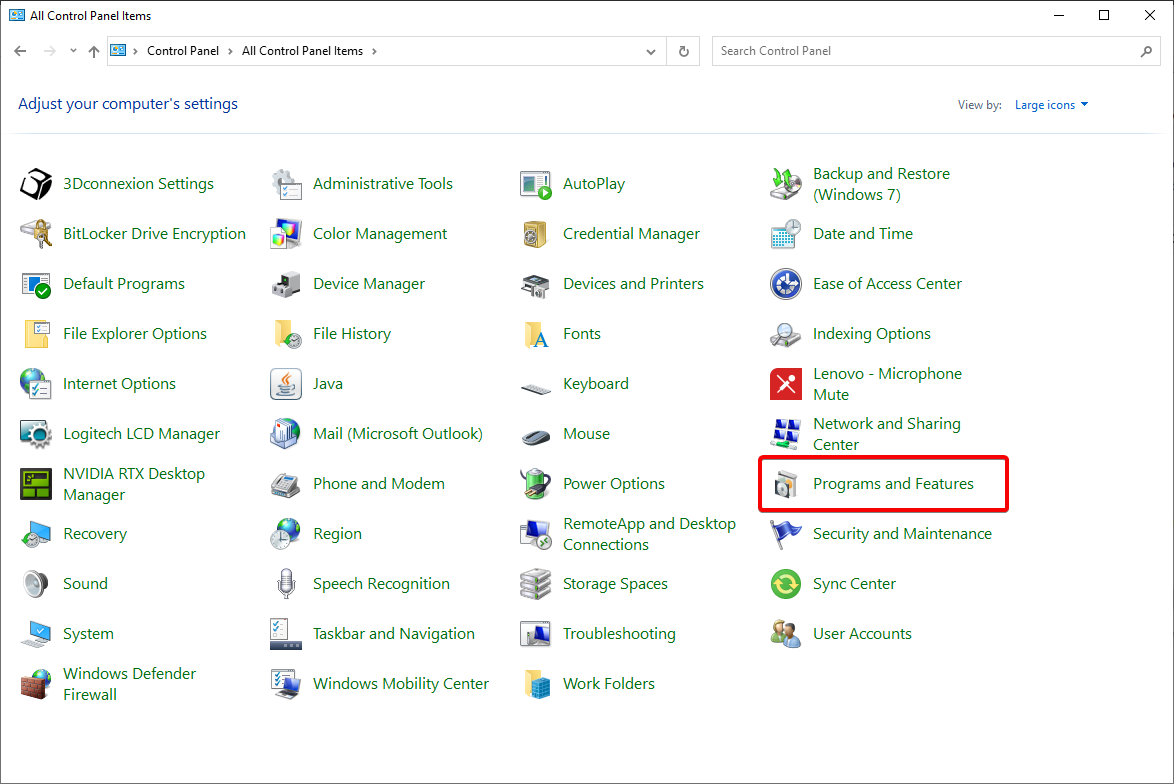The height and width of the screenshot is (784, 1174).
Task: Click the Storage Spaces icon
Action: click(x=536, y=584)
